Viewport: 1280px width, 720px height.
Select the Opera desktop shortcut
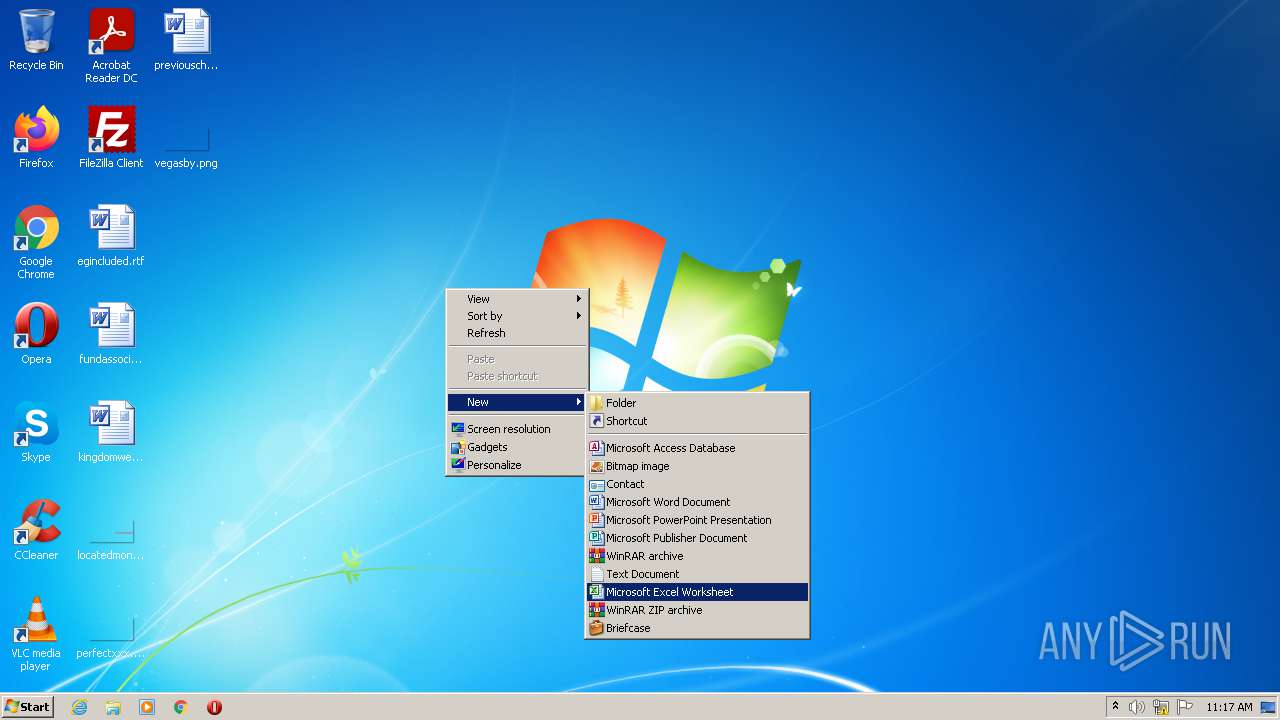click(x=36, y=334)
